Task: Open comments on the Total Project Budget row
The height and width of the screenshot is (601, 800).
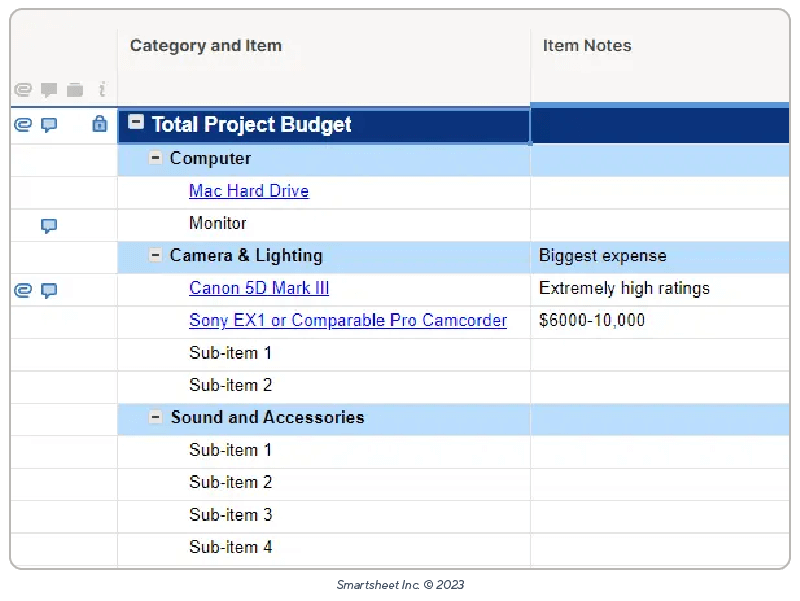Action: pos(47,125)
